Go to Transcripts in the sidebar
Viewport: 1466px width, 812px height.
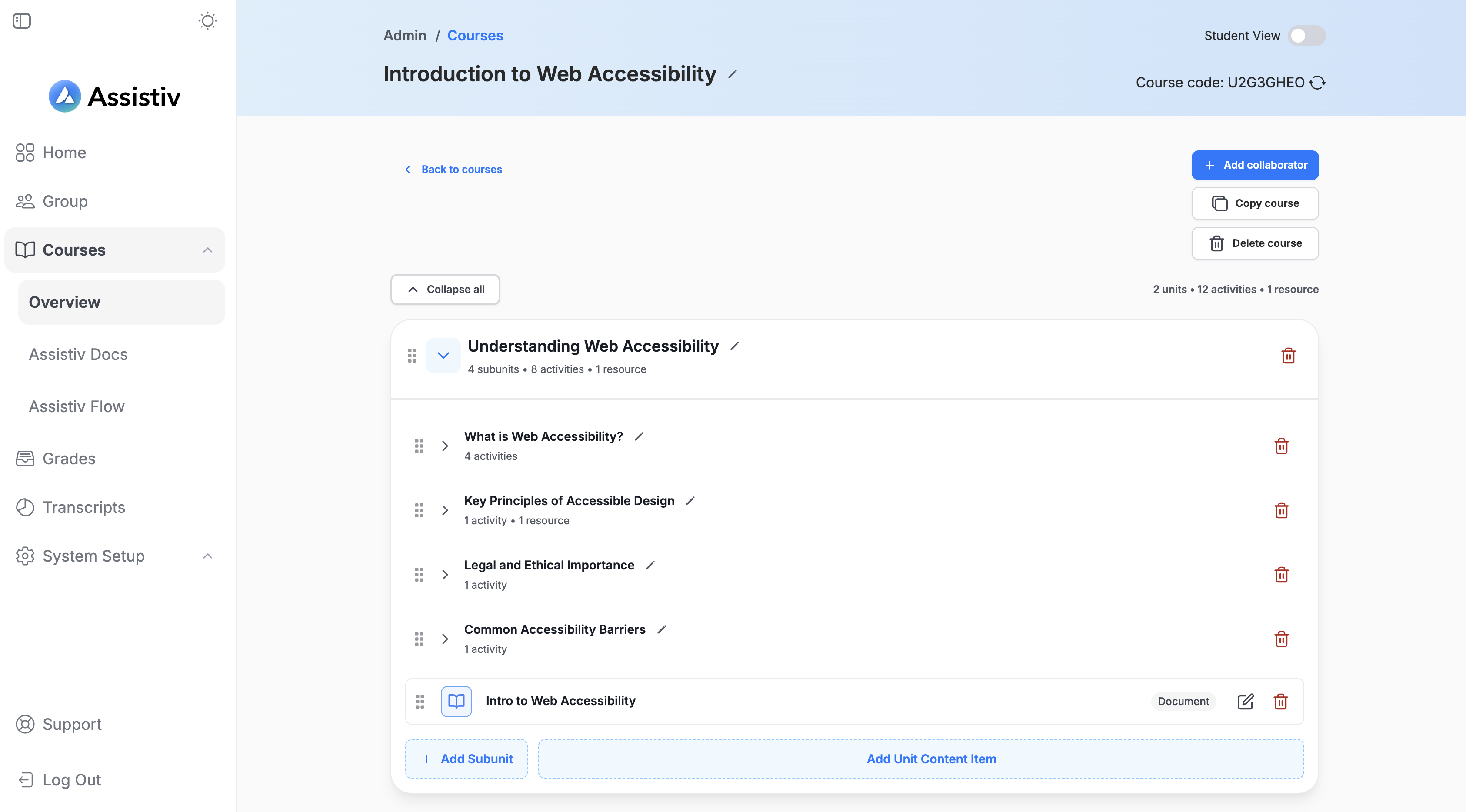[83, 508]
